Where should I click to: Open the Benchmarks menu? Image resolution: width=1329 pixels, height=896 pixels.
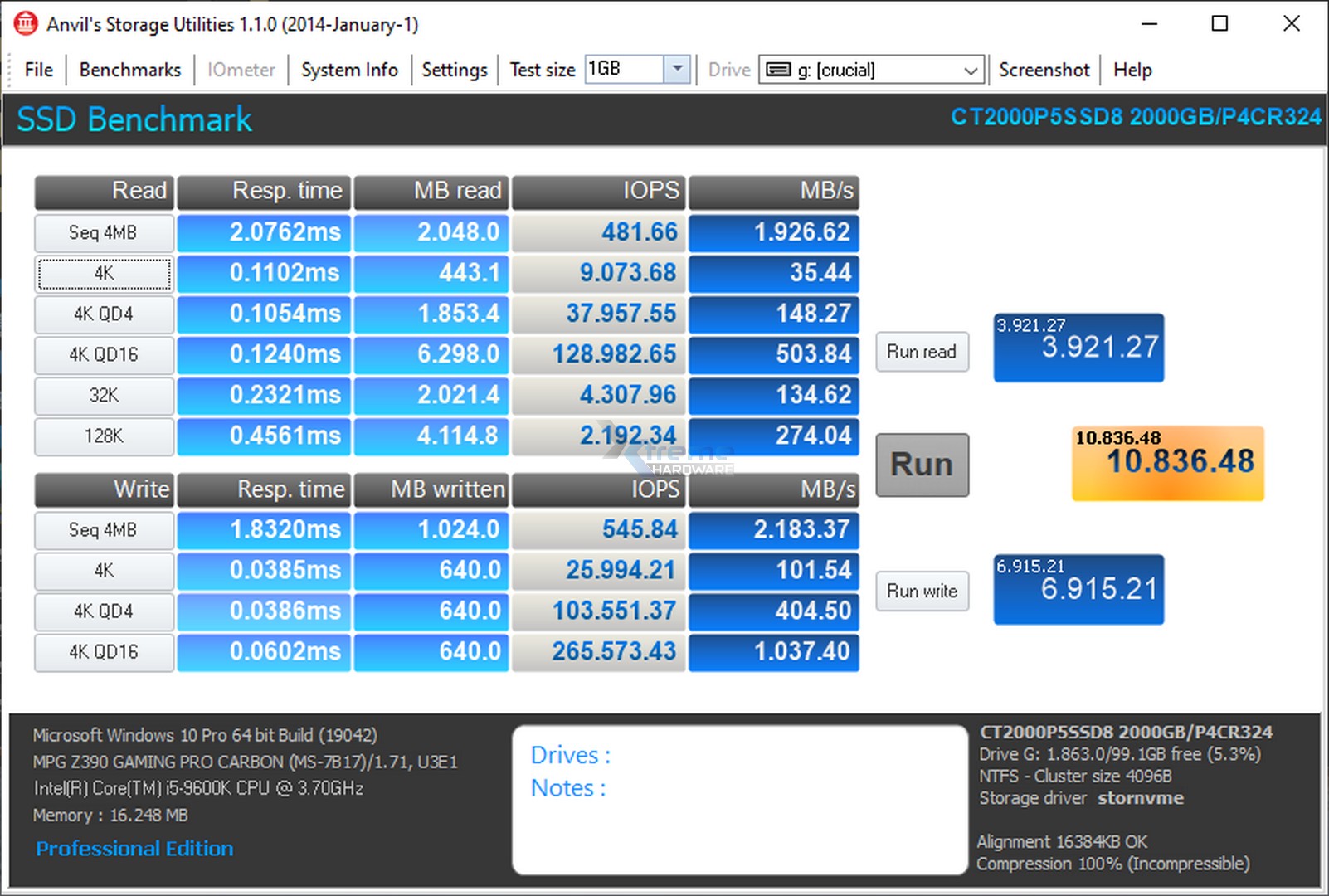[129, 70]
